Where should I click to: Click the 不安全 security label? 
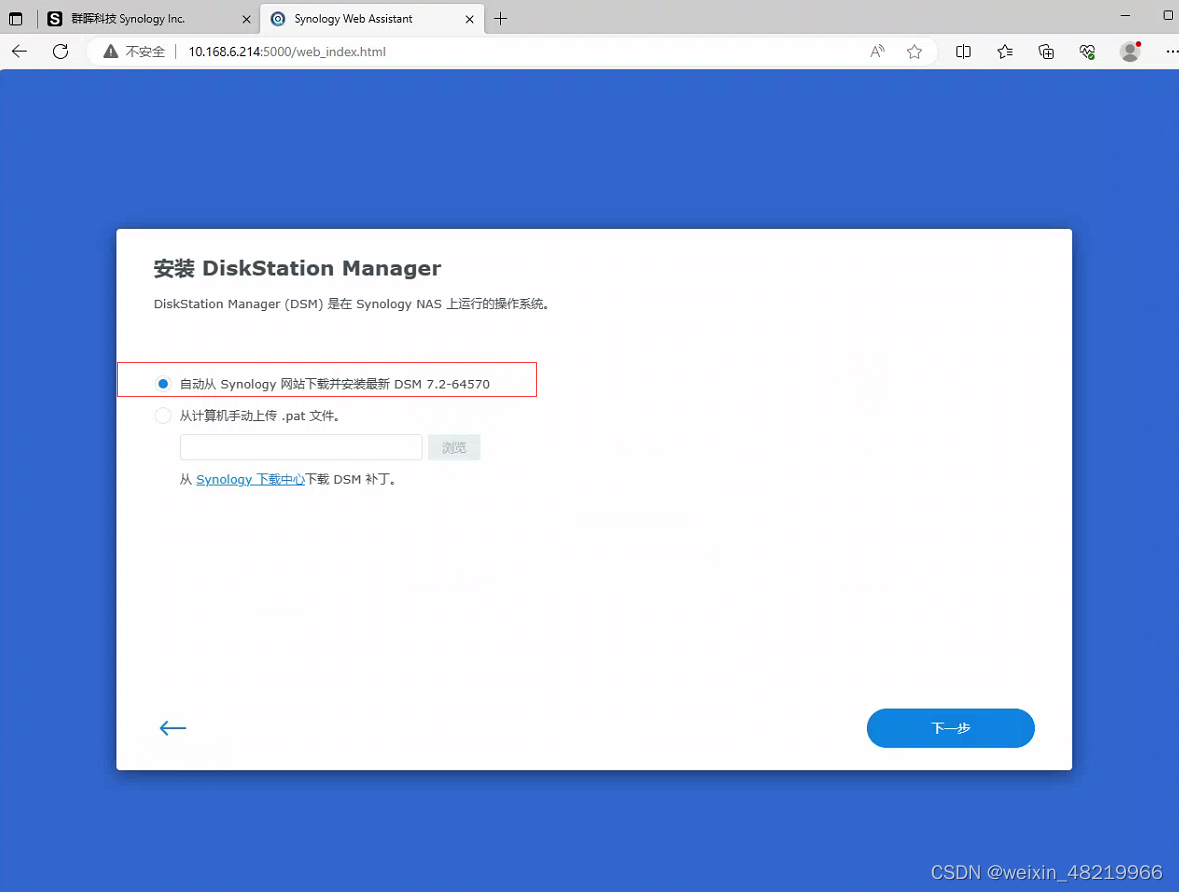145,51
